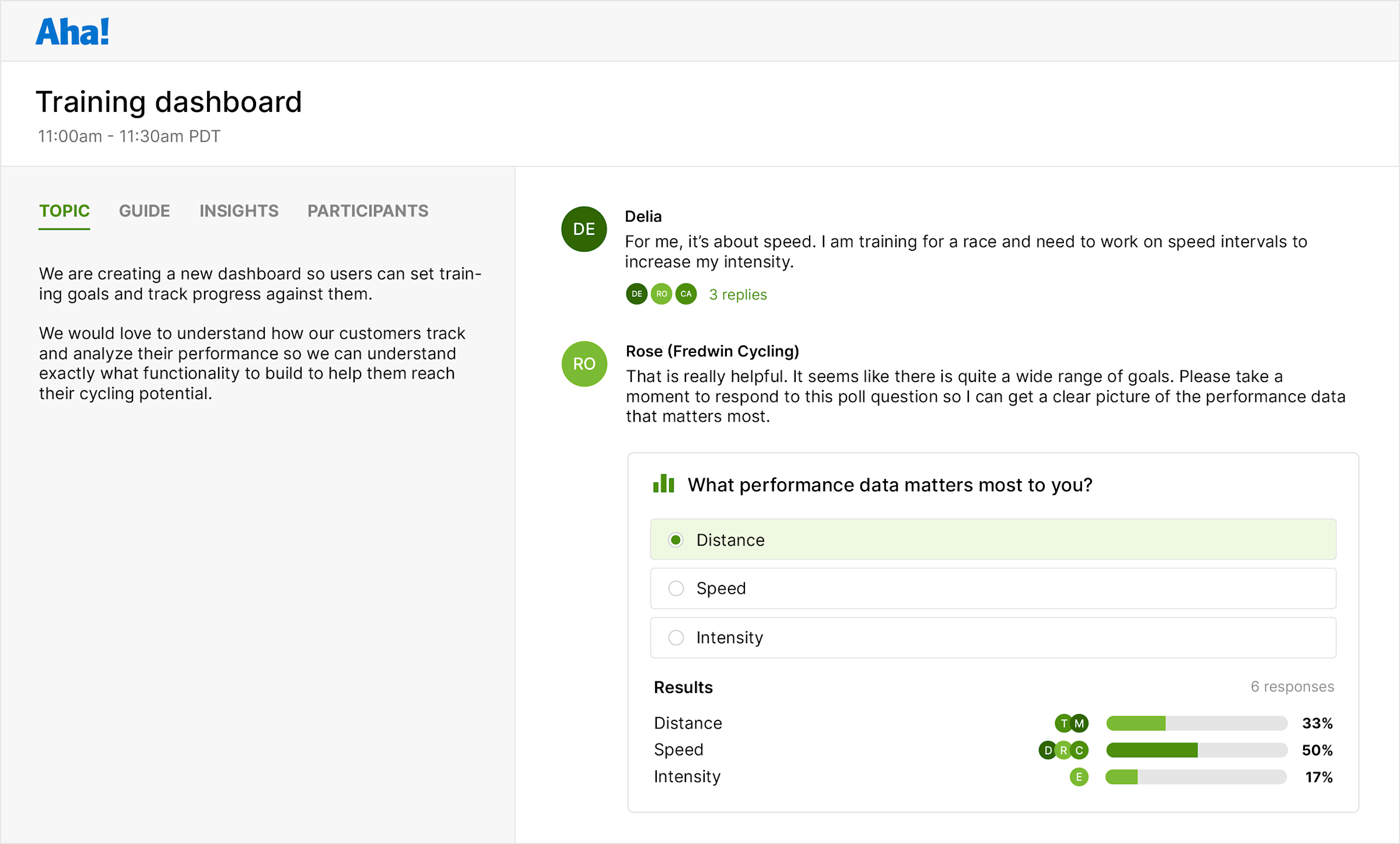
Task: Open the Participants tab
Action: click(x=367, y=211)
